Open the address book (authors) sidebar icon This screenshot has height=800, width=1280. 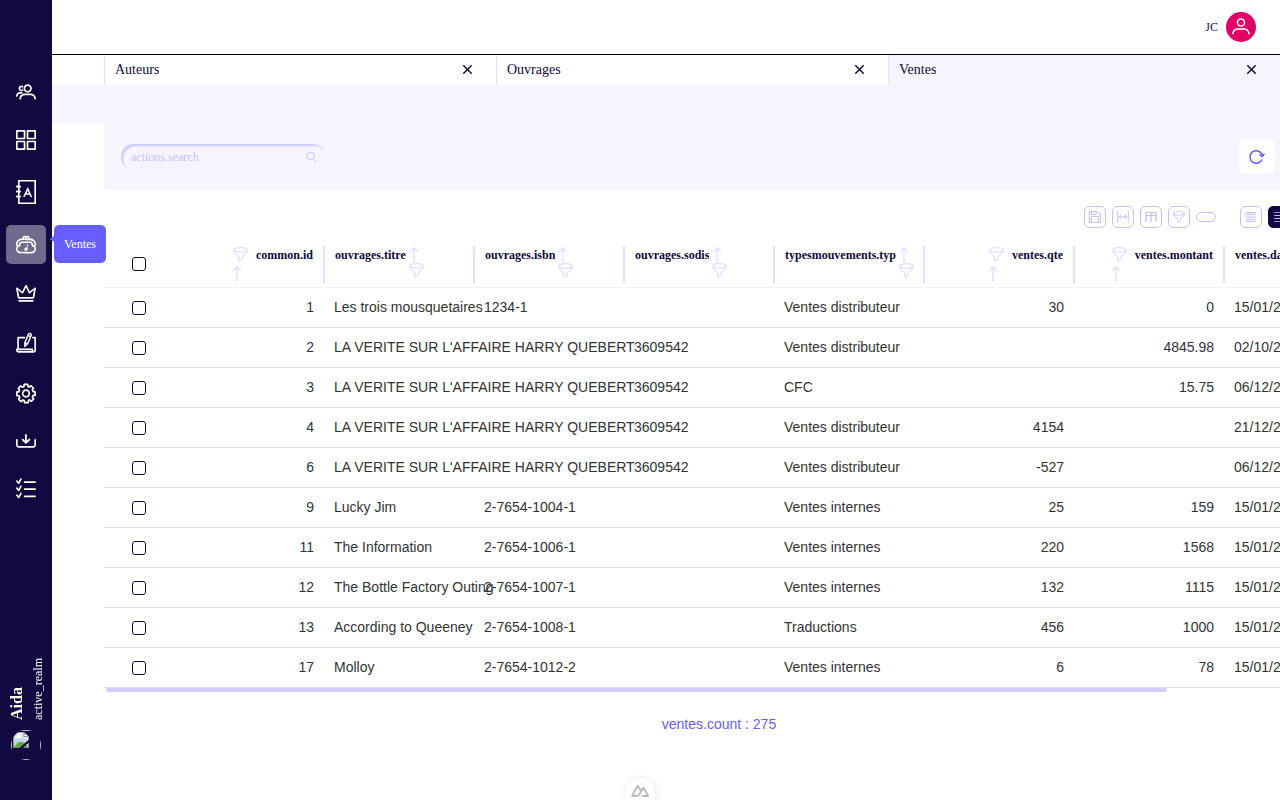[26, 192]
